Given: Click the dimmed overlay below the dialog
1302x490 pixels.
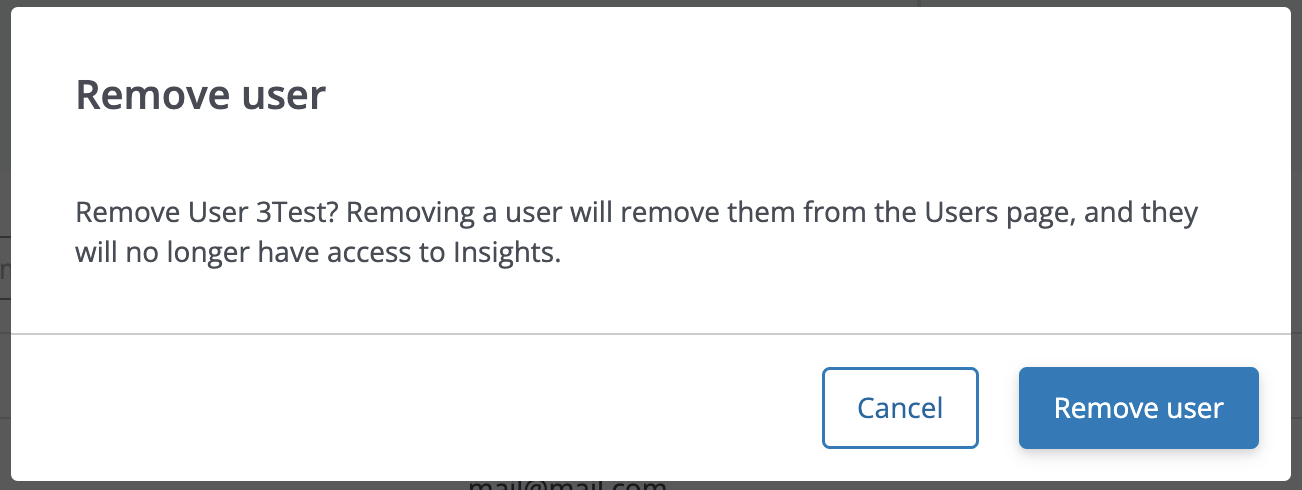Looking at the screenshot, I should pos(200,486).
